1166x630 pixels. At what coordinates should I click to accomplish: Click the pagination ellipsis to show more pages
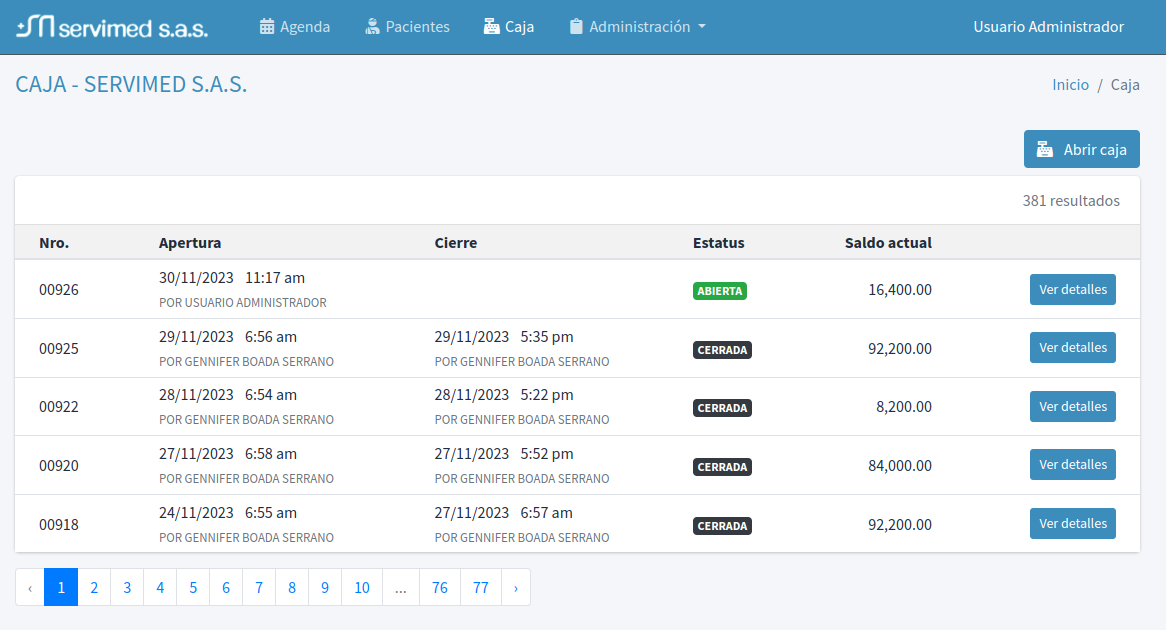pyautogui.click(x=400, y=588)
